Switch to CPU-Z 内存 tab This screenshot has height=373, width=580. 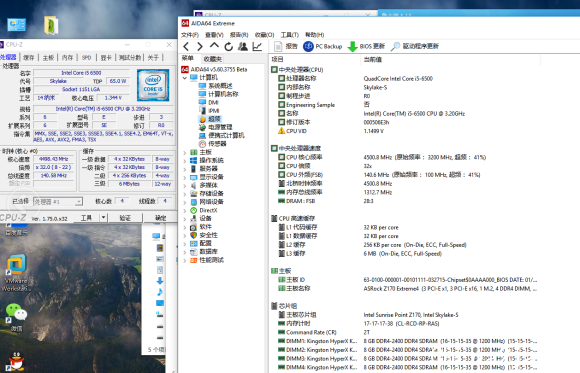tap(67, 57)
